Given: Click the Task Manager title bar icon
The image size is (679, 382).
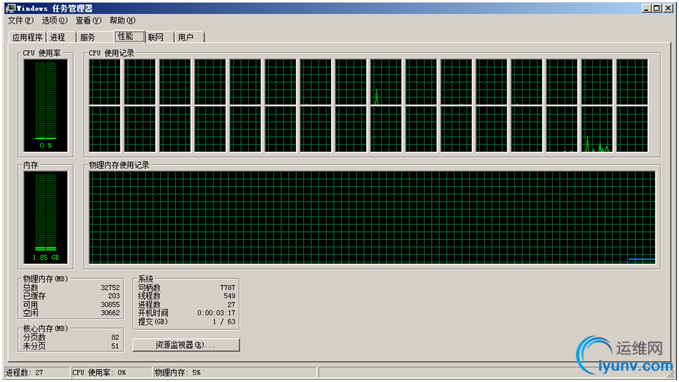Looking at the screenshot, I should 10,8.
